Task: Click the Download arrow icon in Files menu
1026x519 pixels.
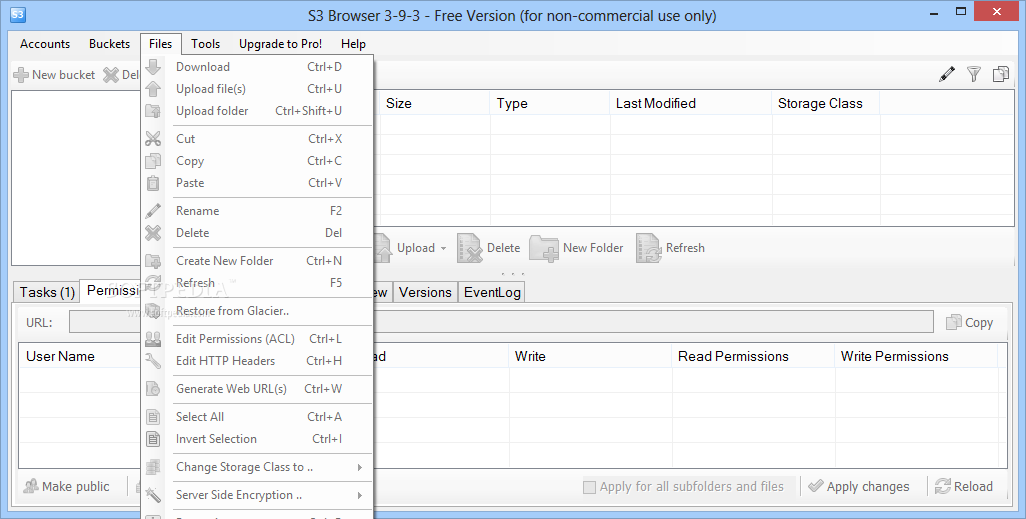Action: tap(153, 67)
